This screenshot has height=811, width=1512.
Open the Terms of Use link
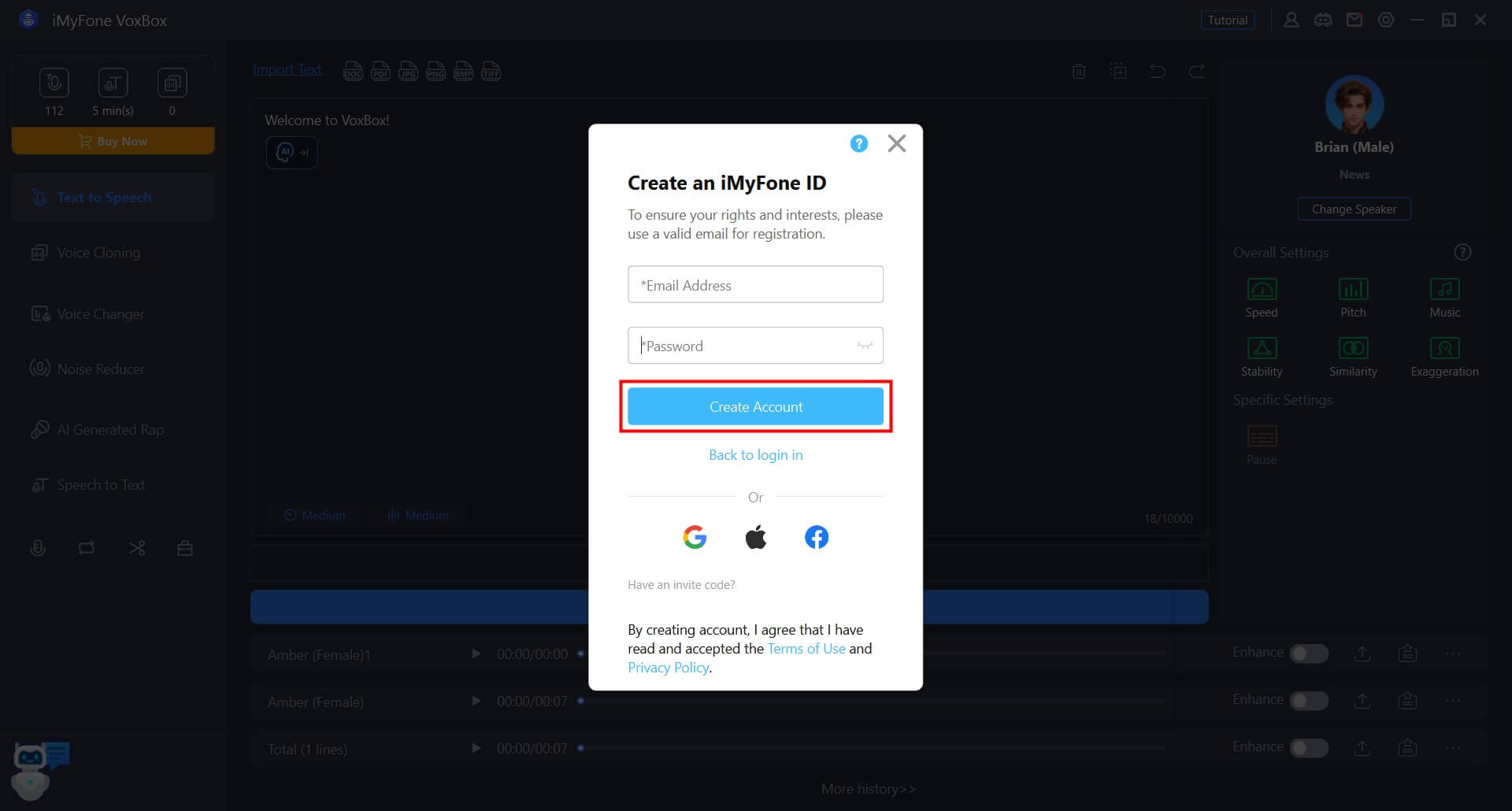(806, 648)
